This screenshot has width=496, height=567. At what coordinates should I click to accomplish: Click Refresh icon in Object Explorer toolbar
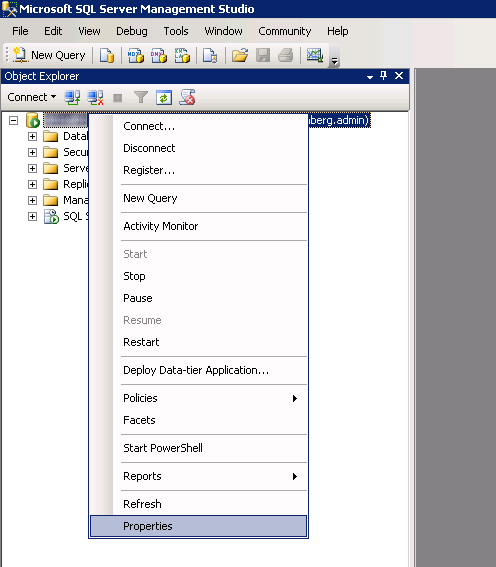pyautogui.click(x=164, y=98)
